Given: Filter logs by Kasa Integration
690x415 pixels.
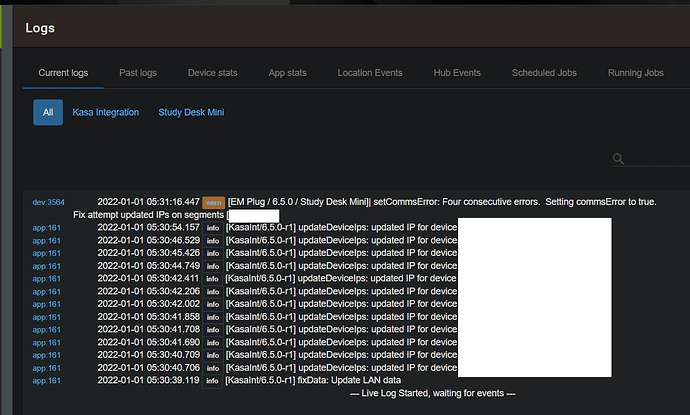Looking at the screenshot, I should 106,113.
